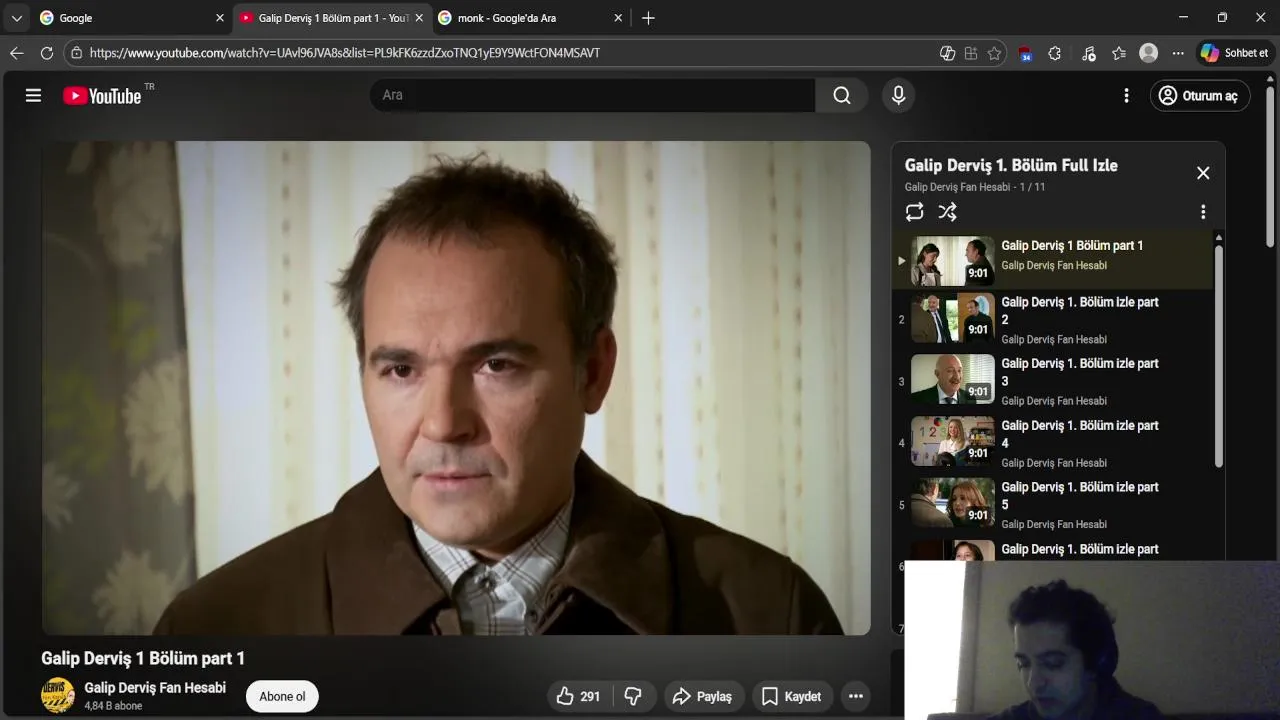
Task: Toggle playlist shuffle
Action: pyautogui.click(x=947, y=212)
